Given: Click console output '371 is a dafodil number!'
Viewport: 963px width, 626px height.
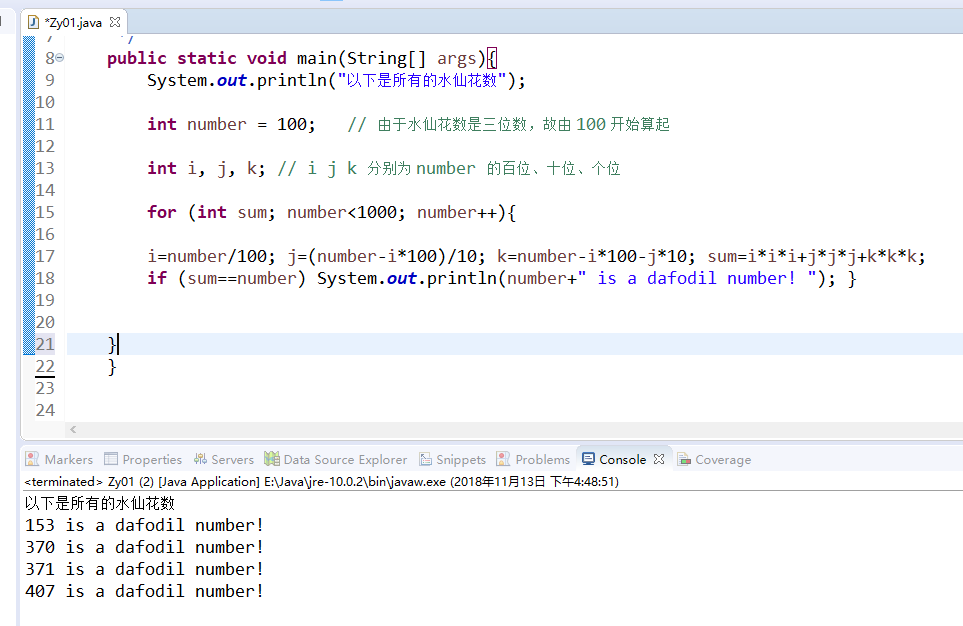Looking at the screenshot, I should click(144, 569).
